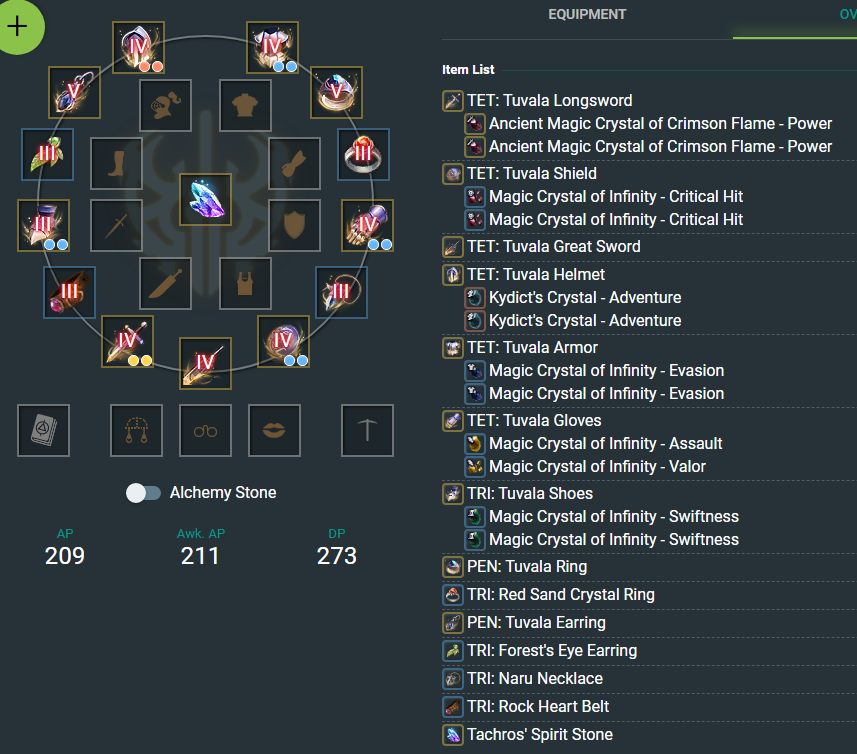The width and height of the screenshot is (857, 754).
Task: Select PEN: Tuvala Ring list entry
Action: [x=527, y=567]
